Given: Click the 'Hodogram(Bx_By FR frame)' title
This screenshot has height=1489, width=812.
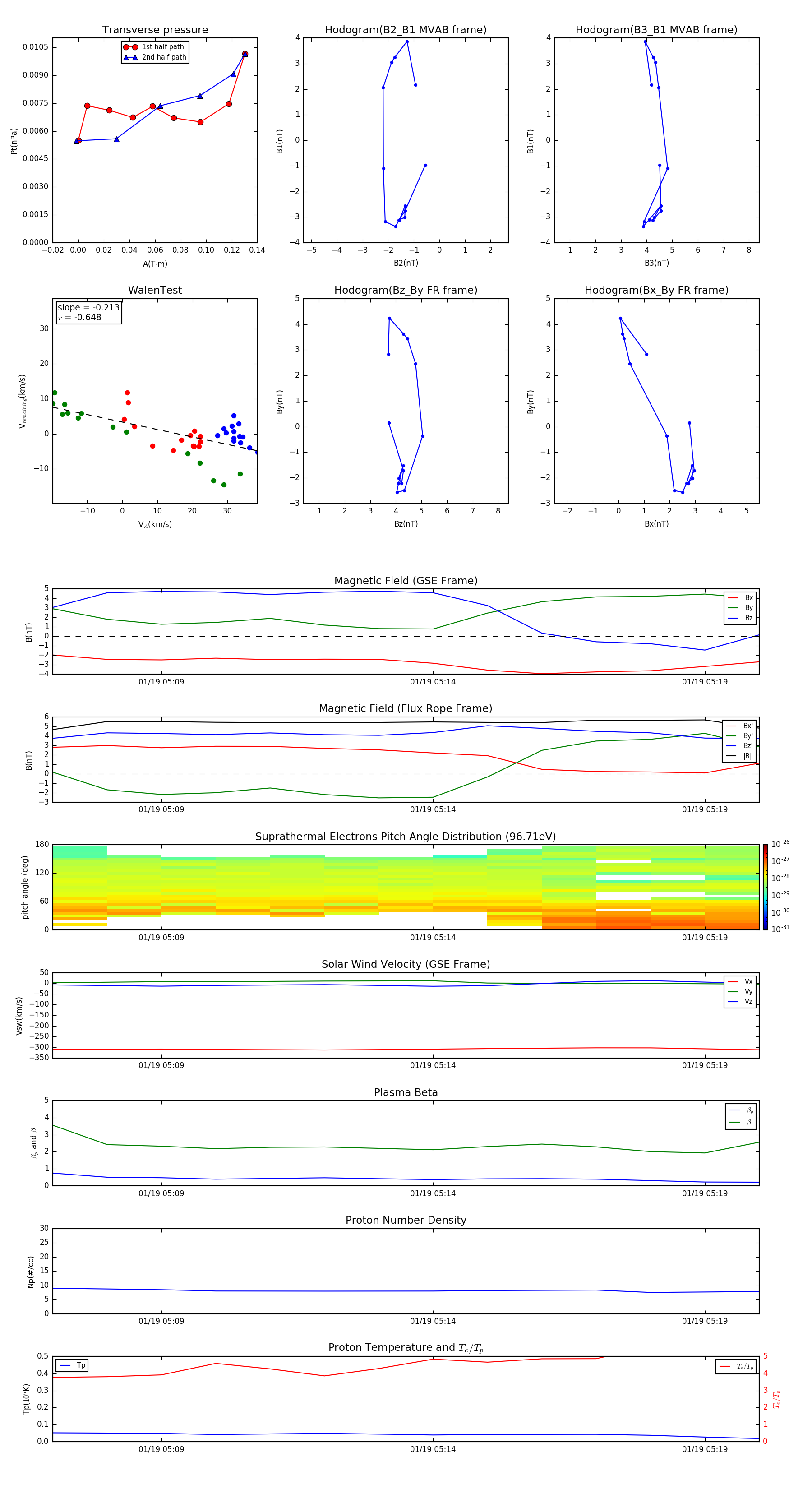Looking at the screenshot, I should tap(656, 290).
